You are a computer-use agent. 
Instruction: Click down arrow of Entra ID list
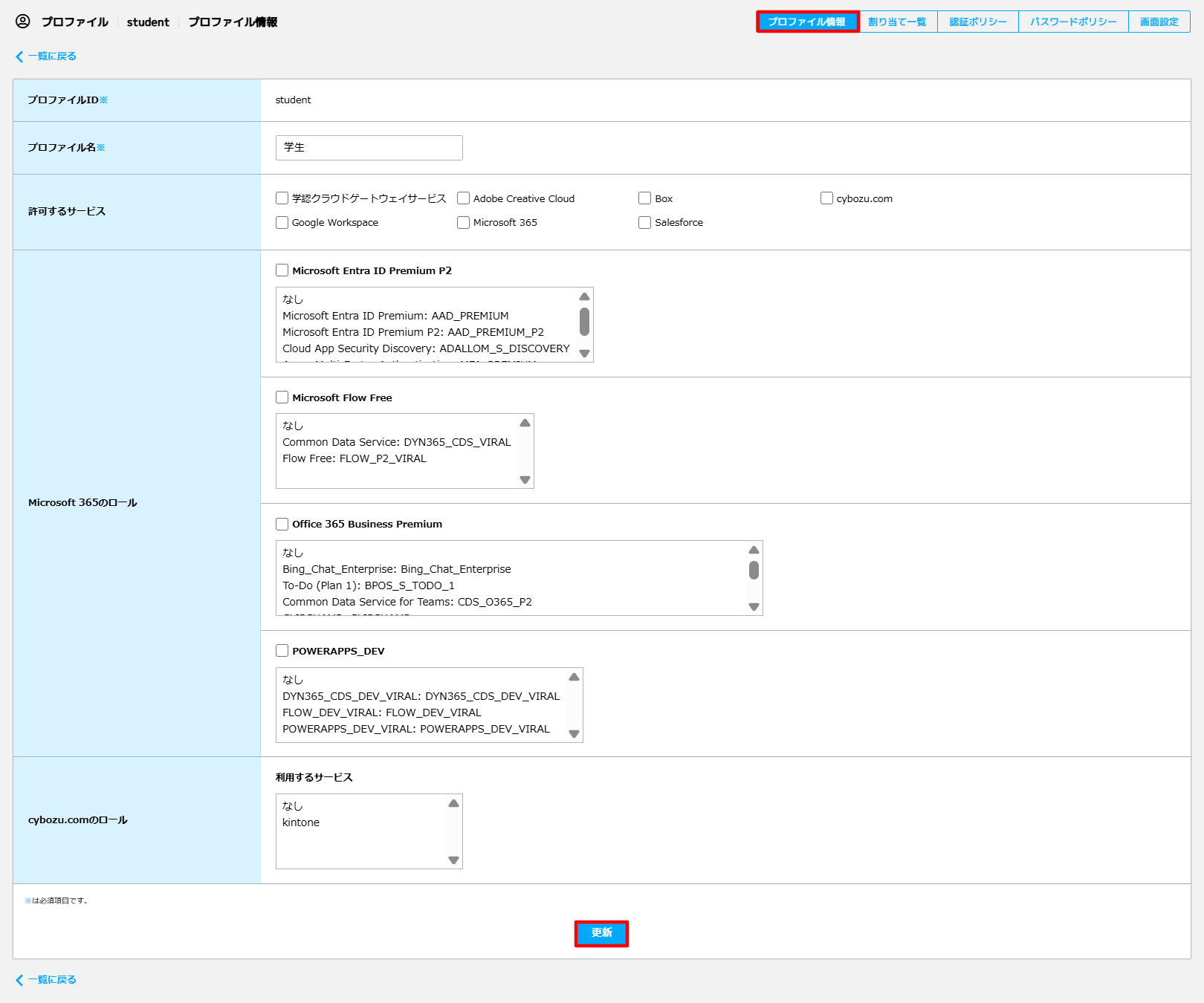click(x=584, y=354)
